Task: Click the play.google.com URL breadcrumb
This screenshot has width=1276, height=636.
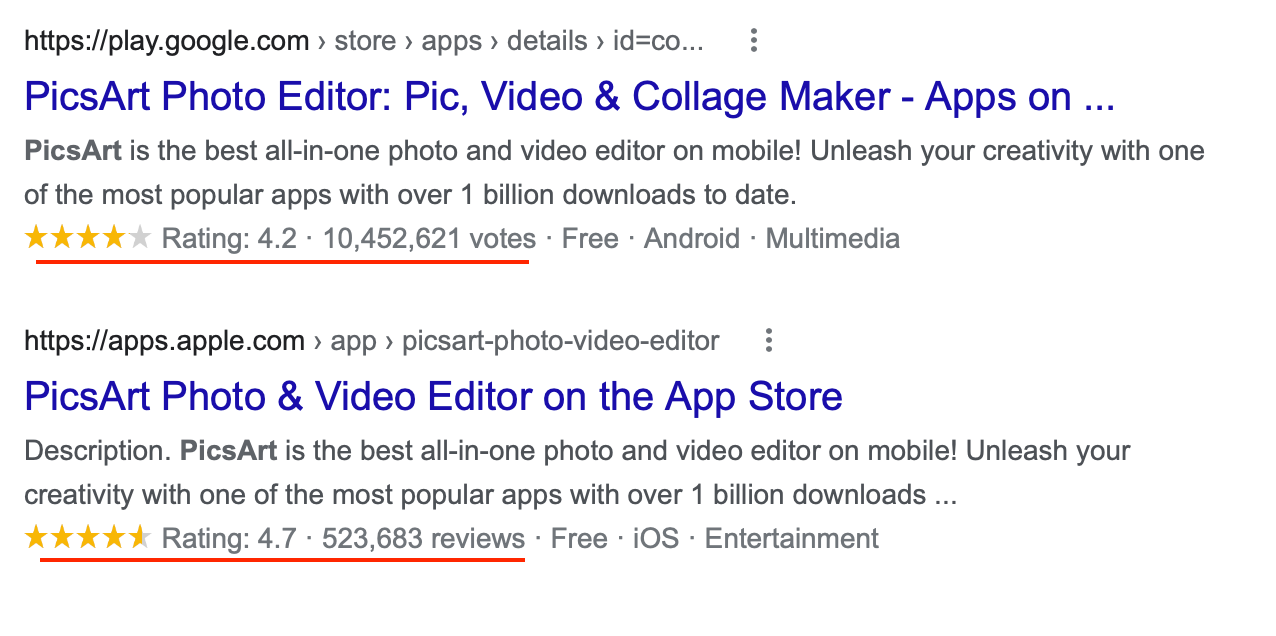Action: point(167,41)
